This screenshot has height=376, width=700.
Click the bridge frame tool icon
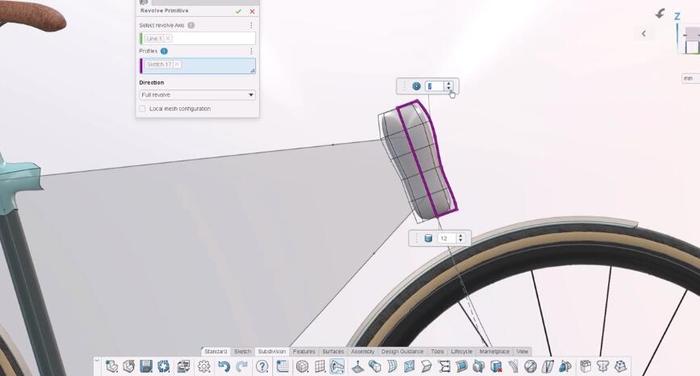click(x=445, y=367)
